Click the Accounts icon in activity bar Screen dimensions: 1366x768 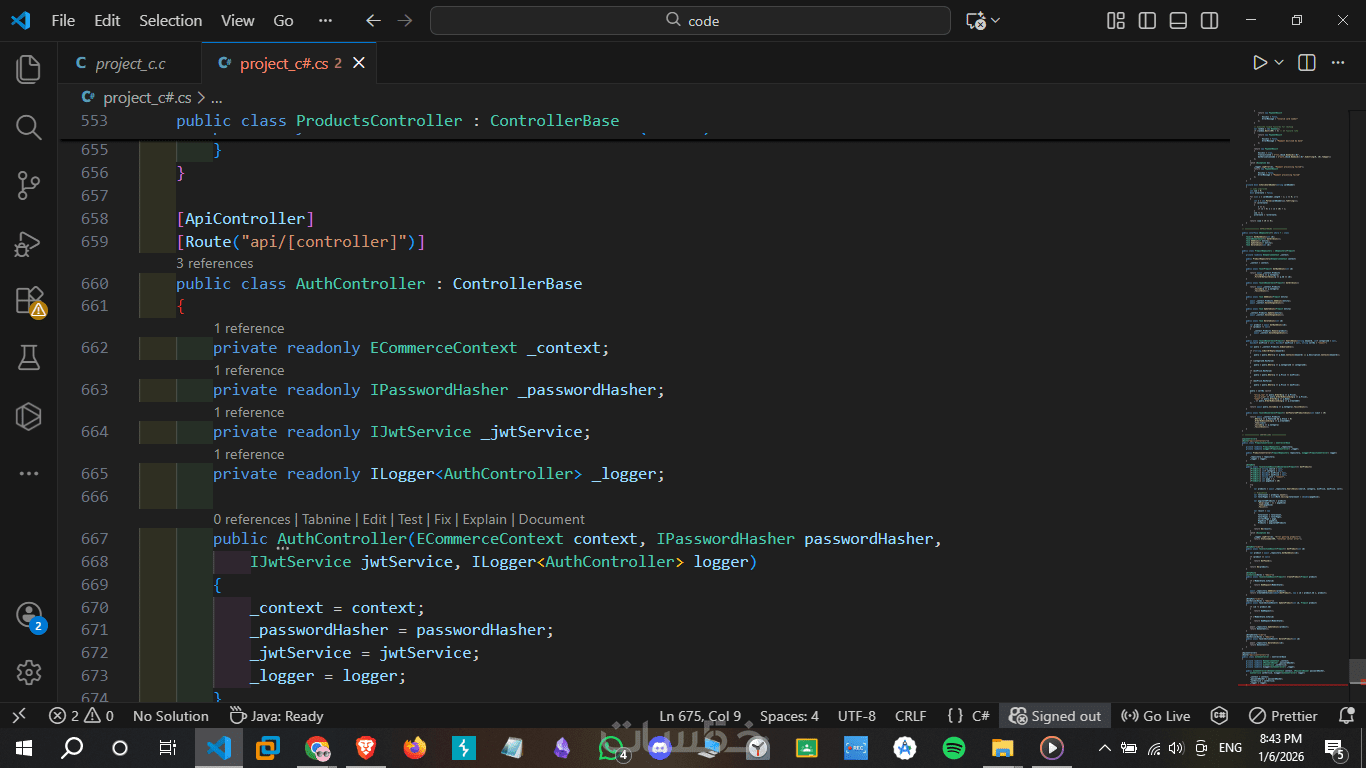[28, 615]
